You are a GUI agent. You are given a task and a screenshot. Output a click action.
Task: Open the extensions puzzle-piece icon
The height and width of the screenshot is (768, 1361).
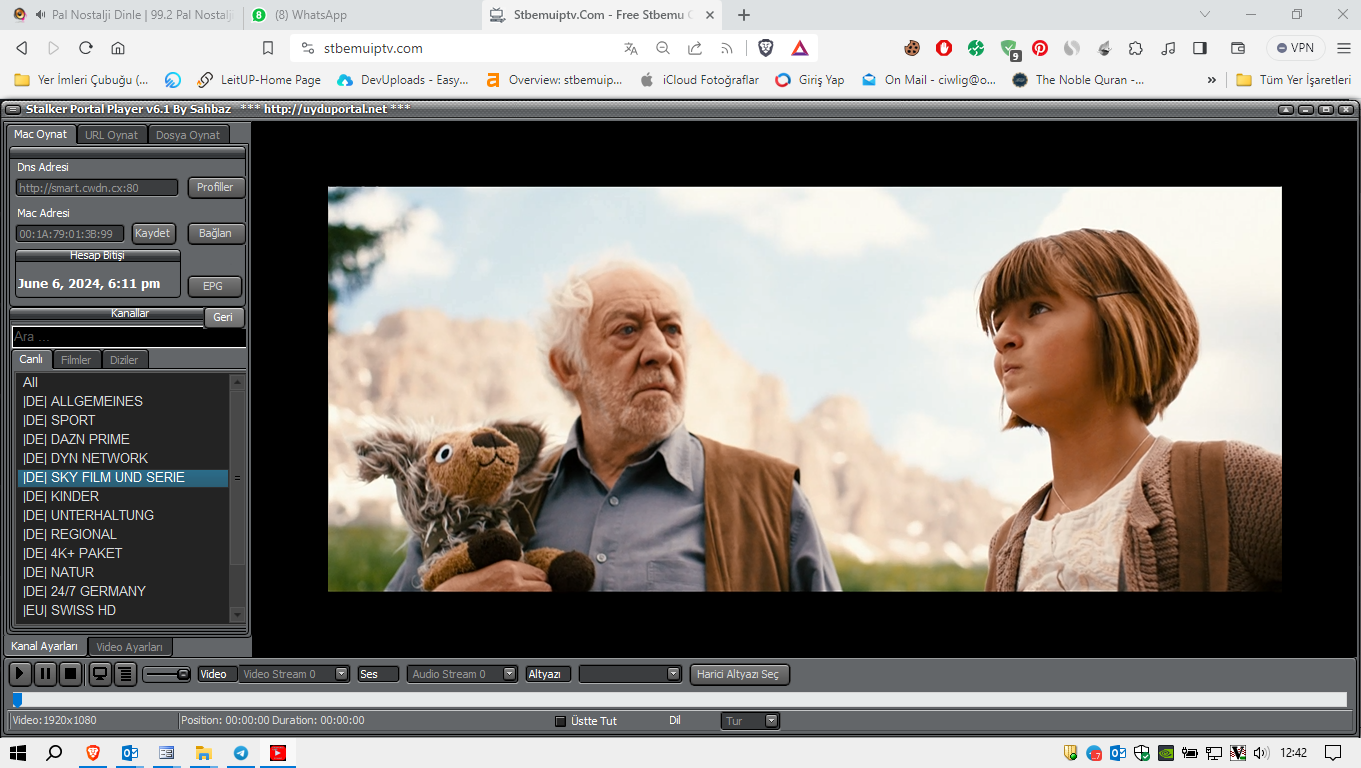coord(1136,48)
